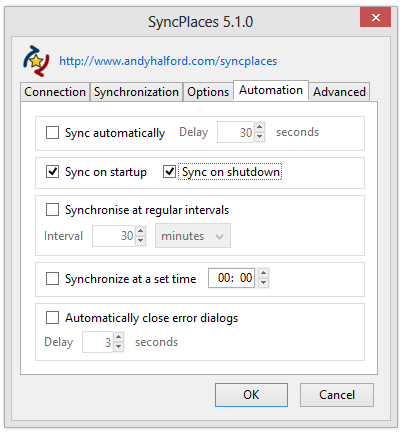Open the Synchronization tab
The height and width of the screenshot is (434, 403).
pyautogui.click(x=136, y=92)
